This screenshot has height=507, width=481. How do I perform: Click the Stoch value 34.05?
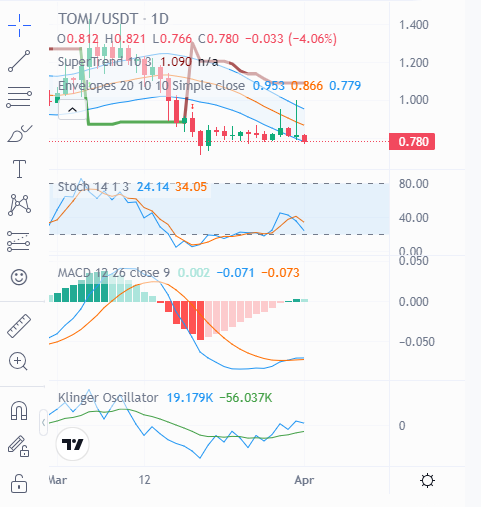click(x=191, y=187)
